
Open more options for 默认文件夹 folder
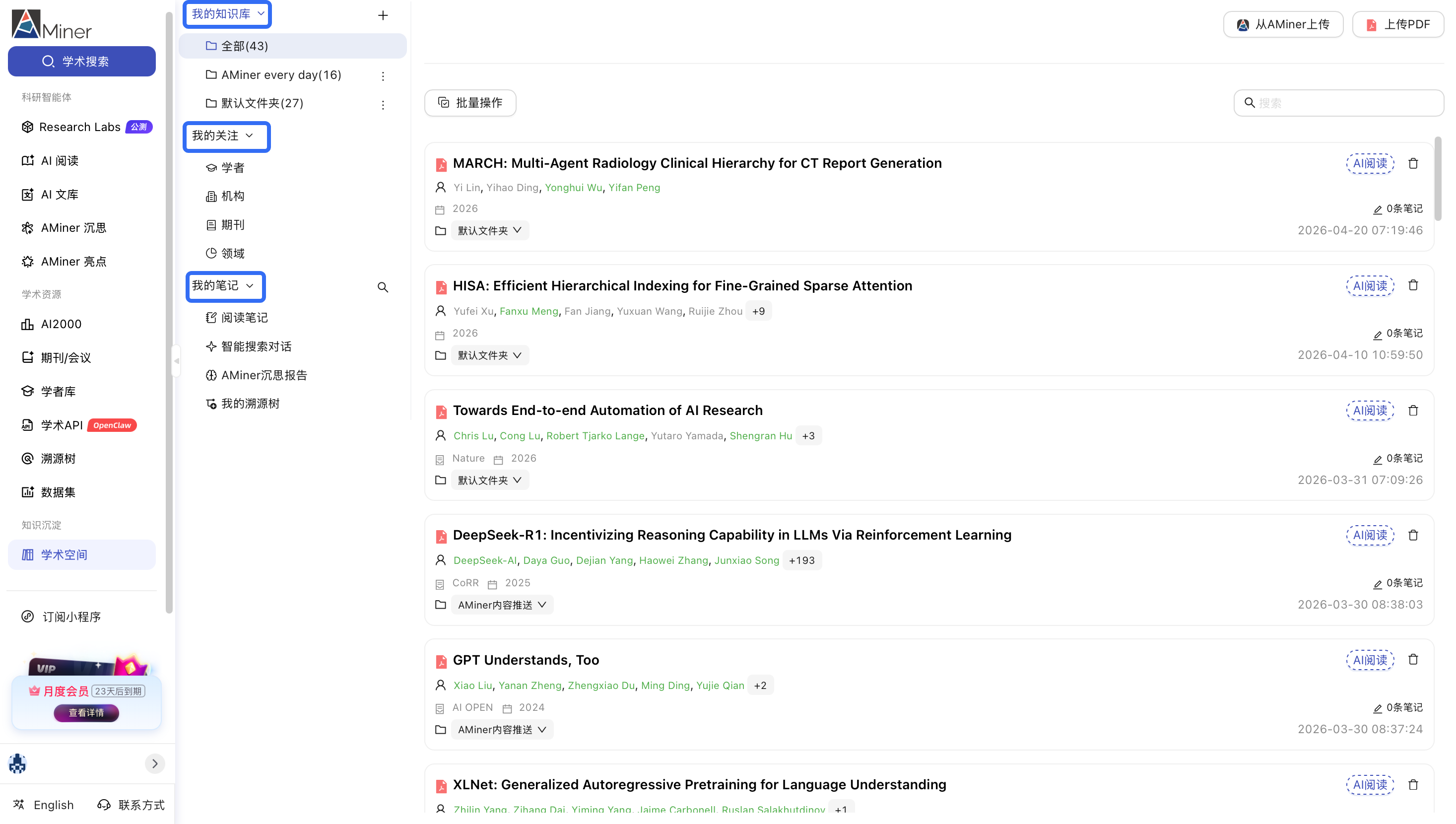tap(383, 105)
